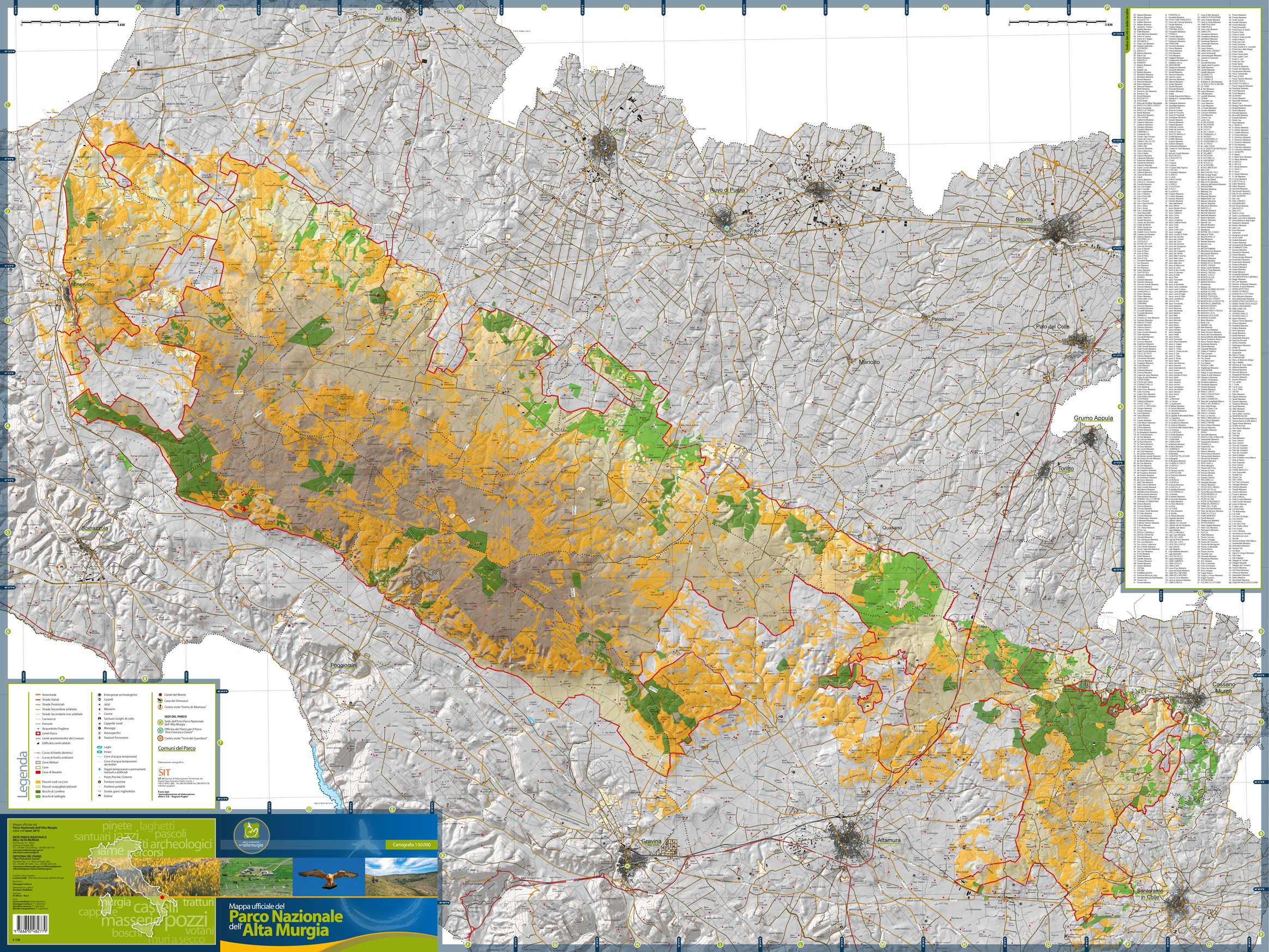1269x952 pixels.
Task: Click the Laghi blue oval symbol
Action: pos(100,747)
